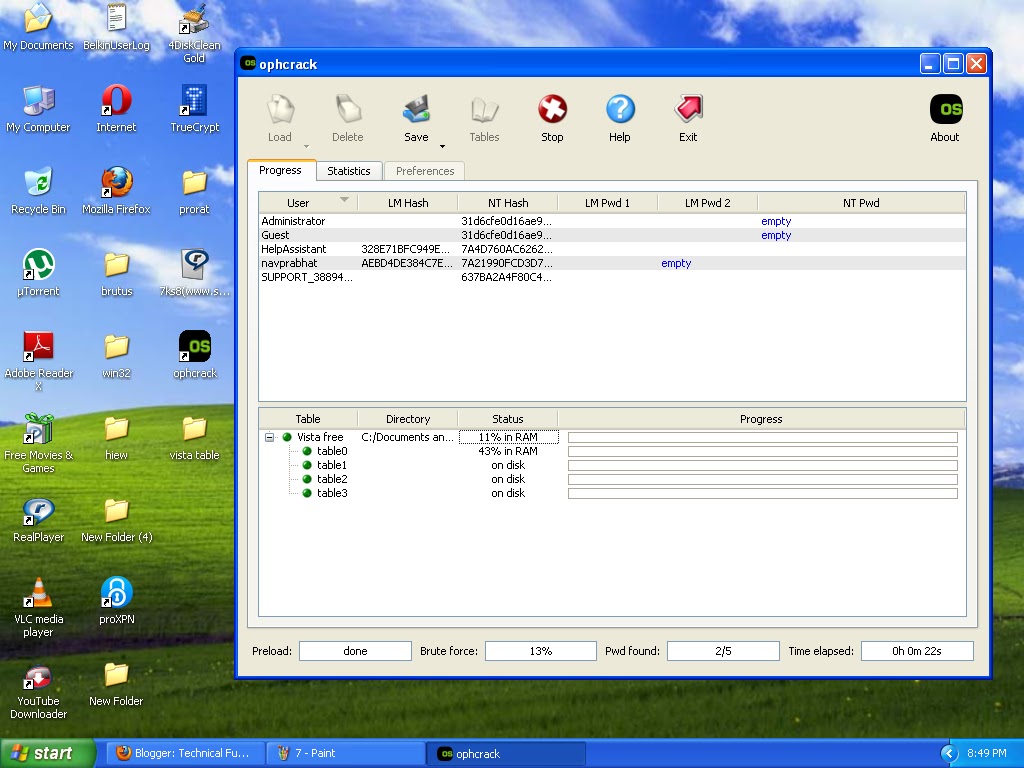Select the µTorrent desktop icon
Screen dimensions: 1024x768
[x=38, y=273]
